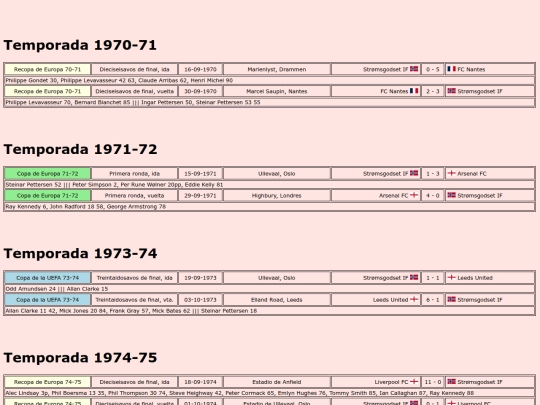
Task: Click the green Copa de Europa 71-72 cell, vuelta row
Action: pos(48,196)
